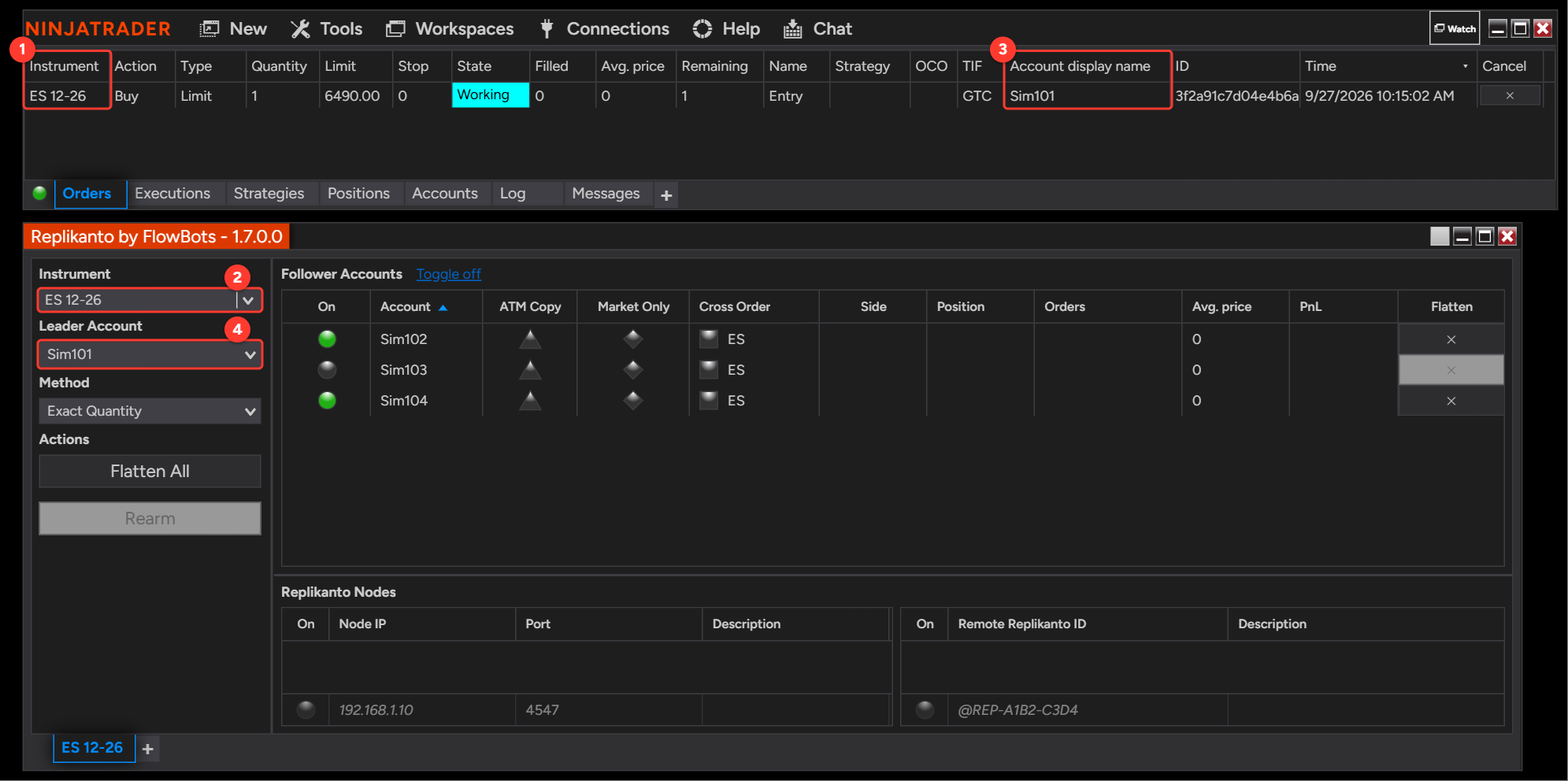The image size is (1568, 781).
Task: Cancel the ES 12-26 working order
Action: coord(1510,95)
